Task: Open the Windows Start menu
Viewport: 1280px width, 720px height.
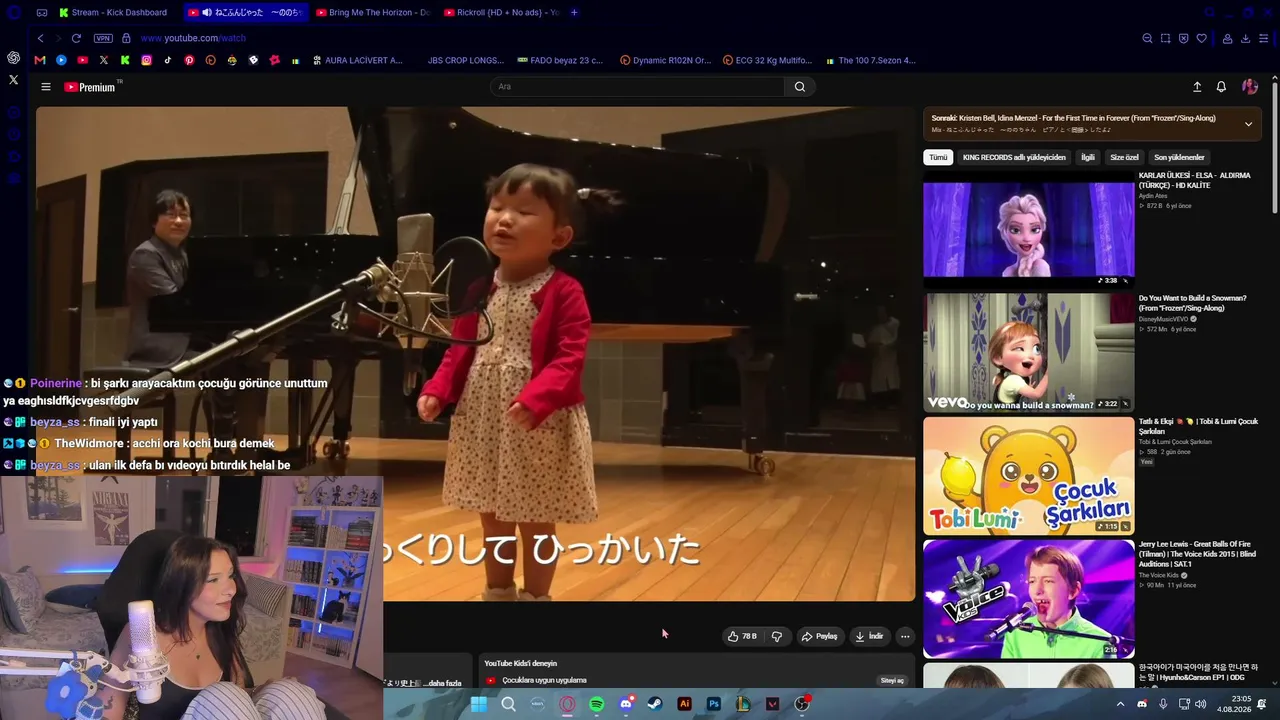Action: click(479, 704)
